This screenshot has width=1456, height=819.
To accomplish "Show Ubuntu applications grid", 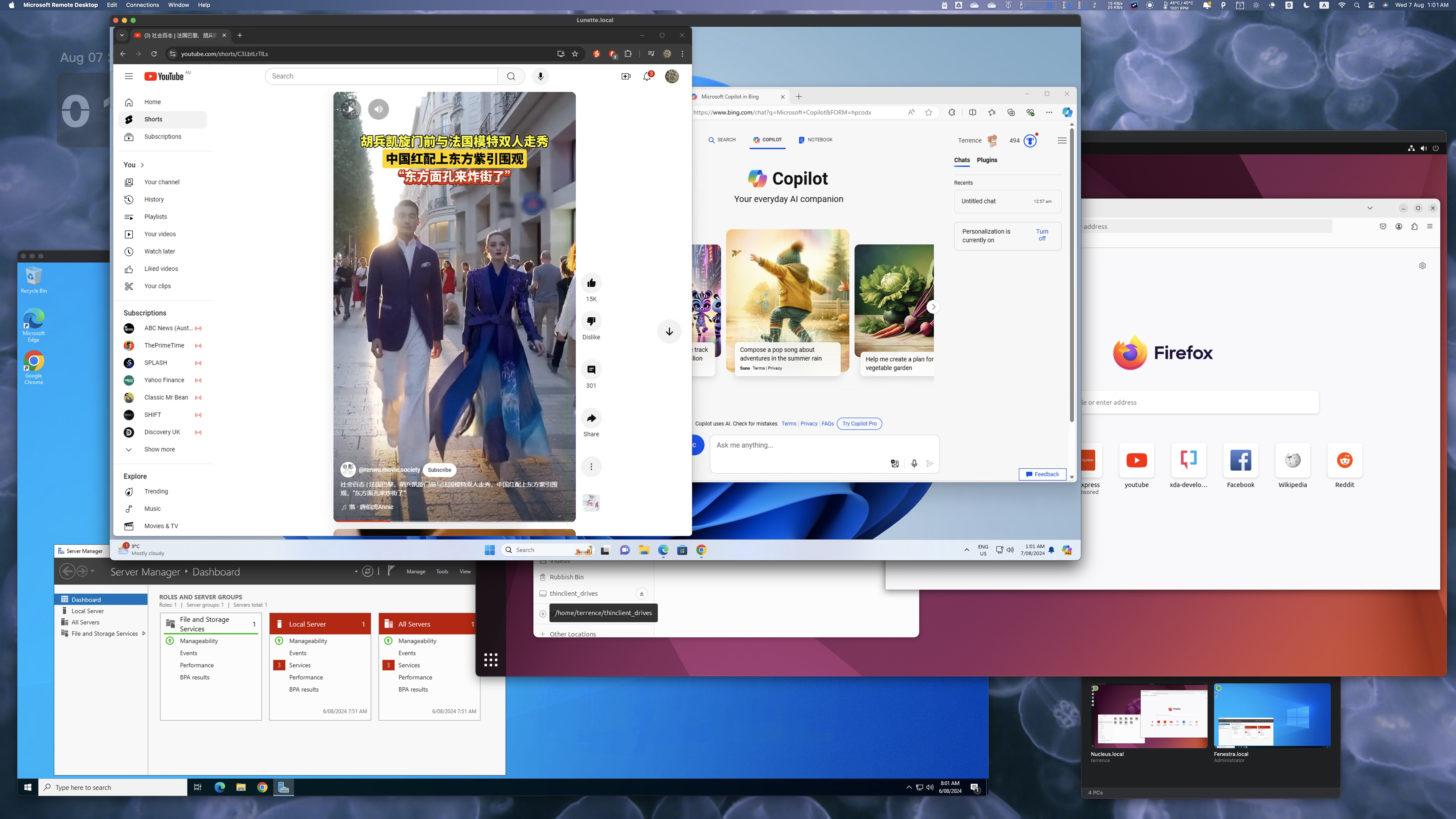I will [x=491, y=660].
